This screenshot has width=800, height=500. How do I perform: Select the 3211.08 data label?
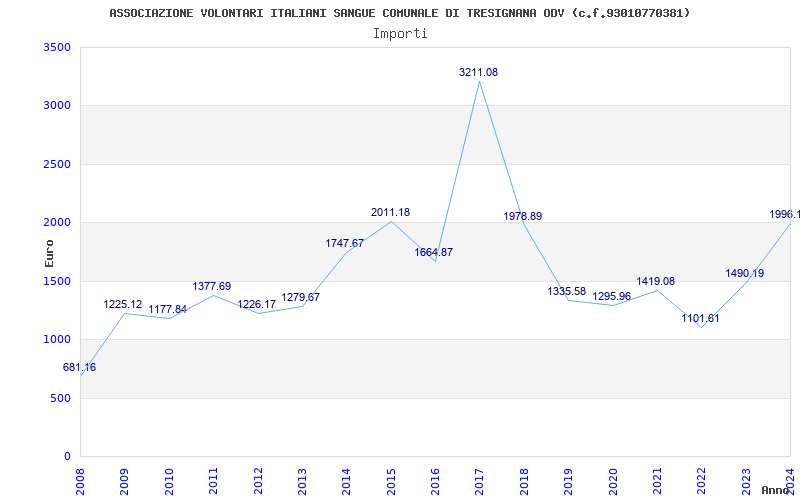click(478, 72)
